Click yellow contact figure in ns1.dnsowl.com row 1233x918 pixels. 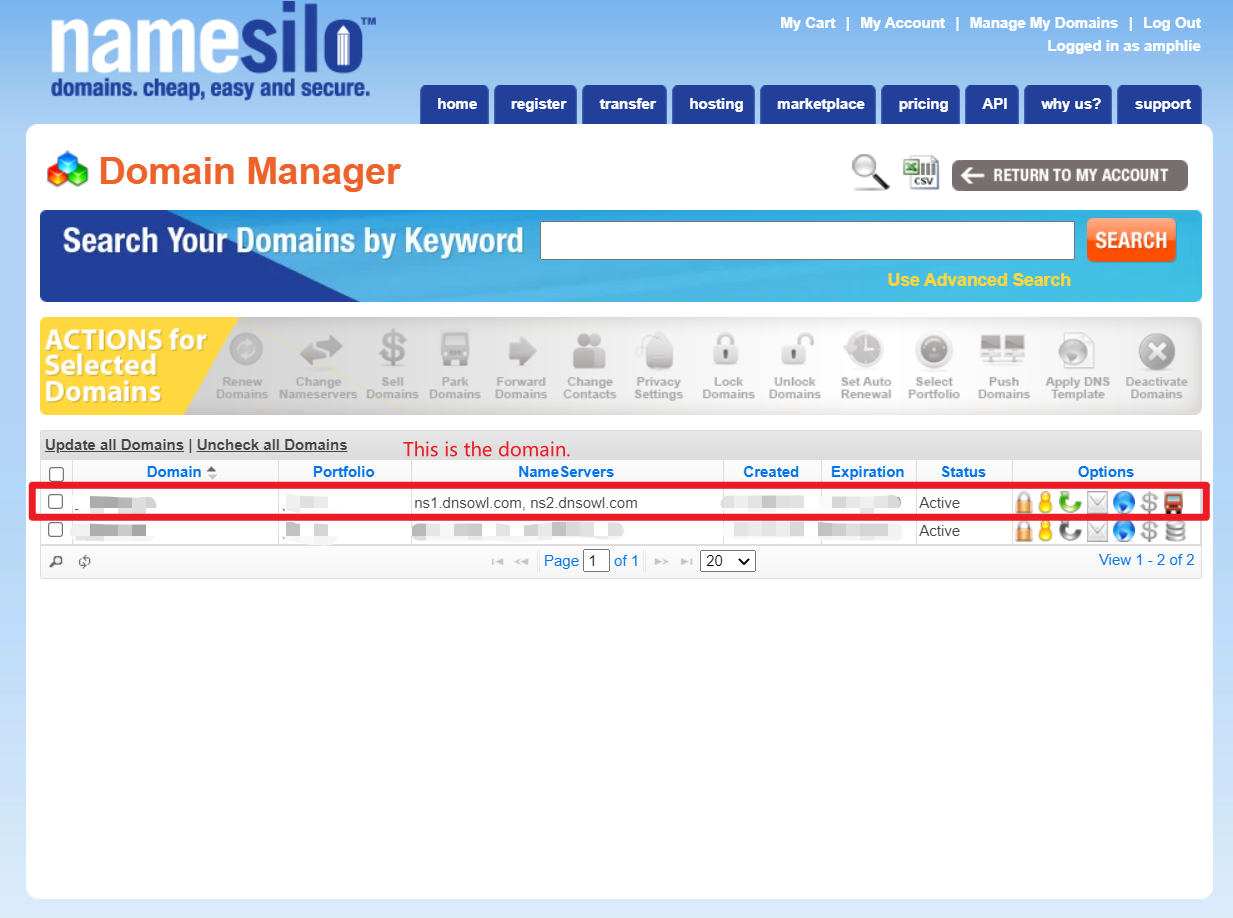[1046, 502]
